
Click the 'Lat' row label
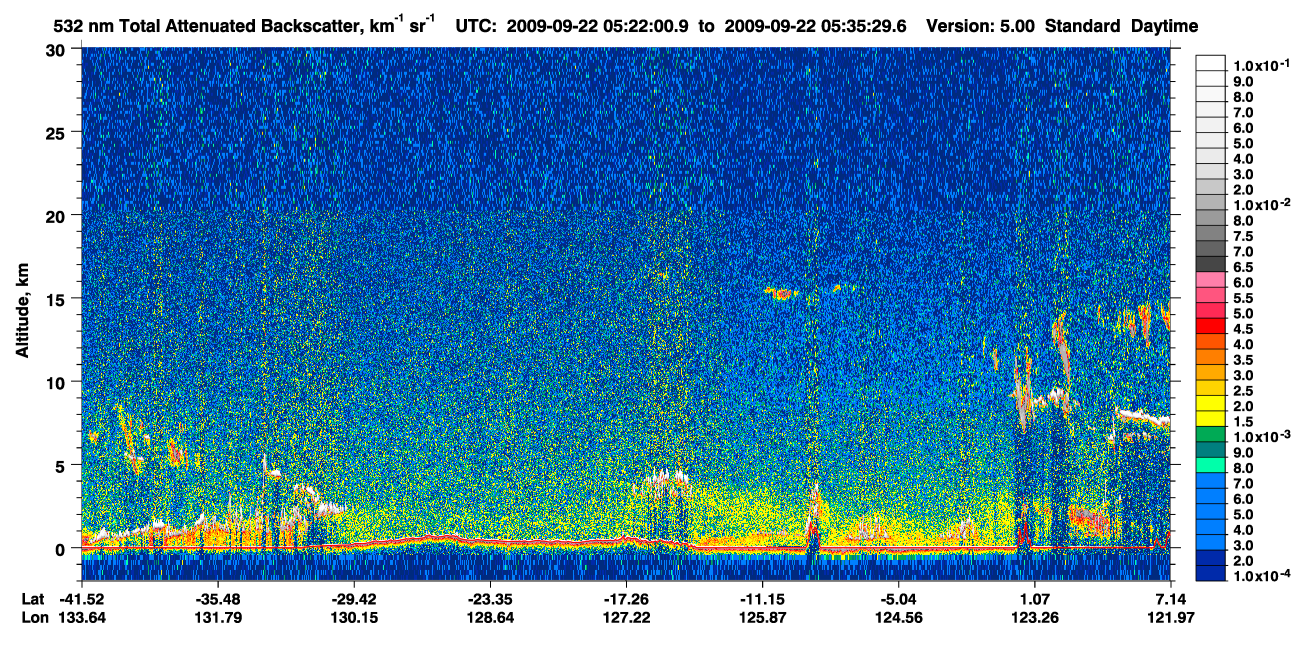pos(32,598)
